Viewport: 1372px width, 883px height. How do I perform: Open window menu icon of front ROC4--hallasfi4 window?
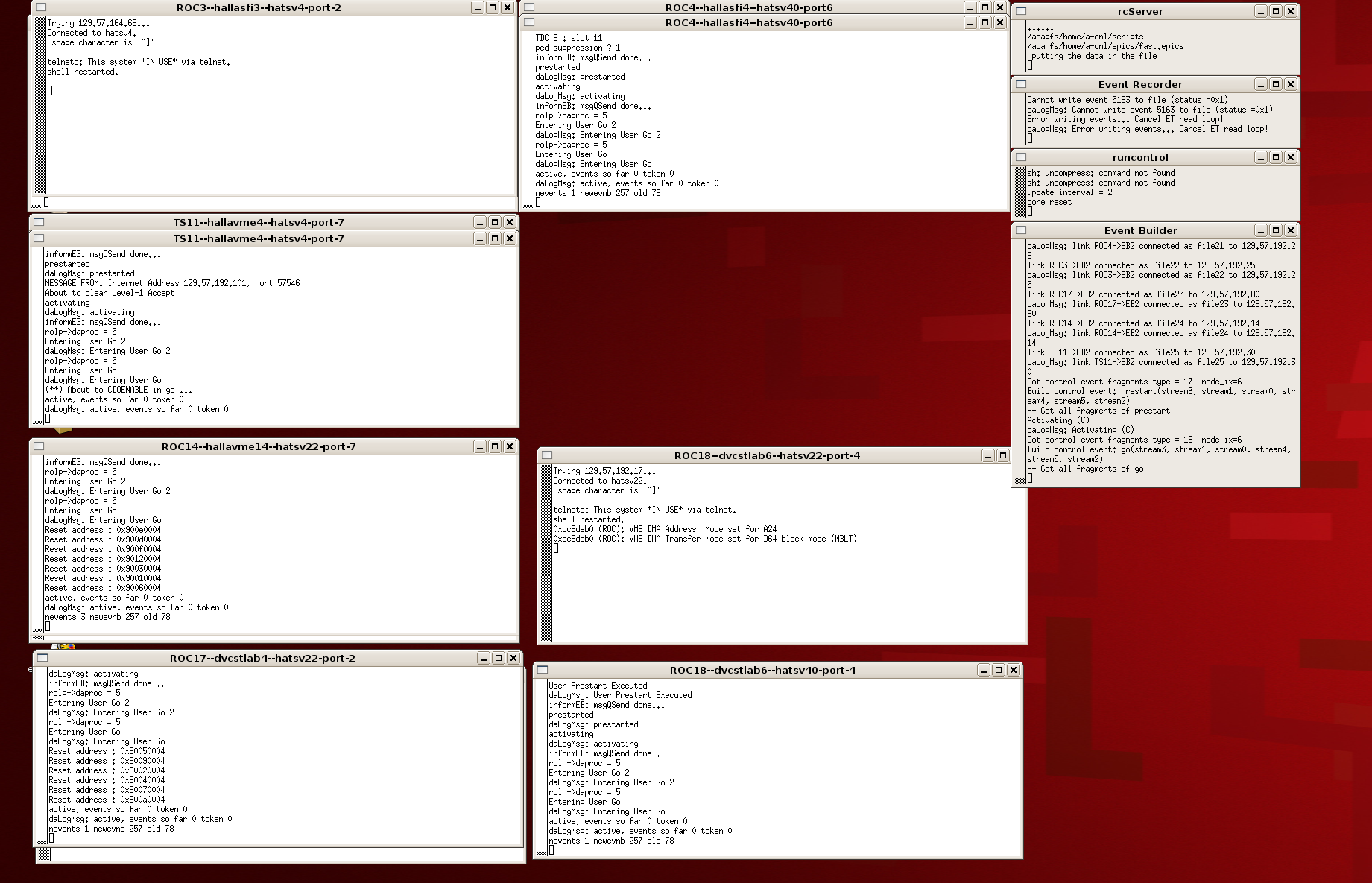click(529, 22)
